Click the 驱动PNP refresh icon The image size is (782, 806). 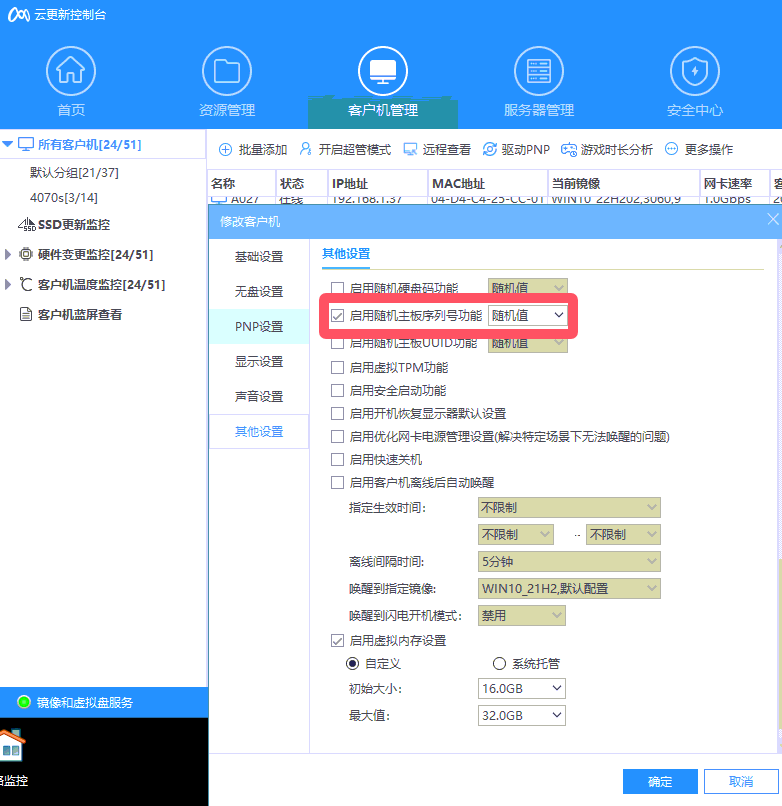[490, 149]
